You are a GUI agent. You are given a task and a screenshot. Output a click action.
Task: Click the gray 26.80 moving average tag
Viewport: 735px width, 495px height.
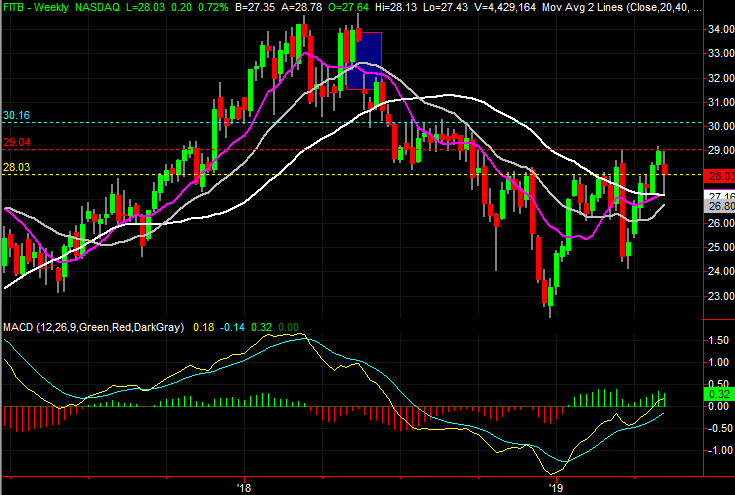pos(720,206)
